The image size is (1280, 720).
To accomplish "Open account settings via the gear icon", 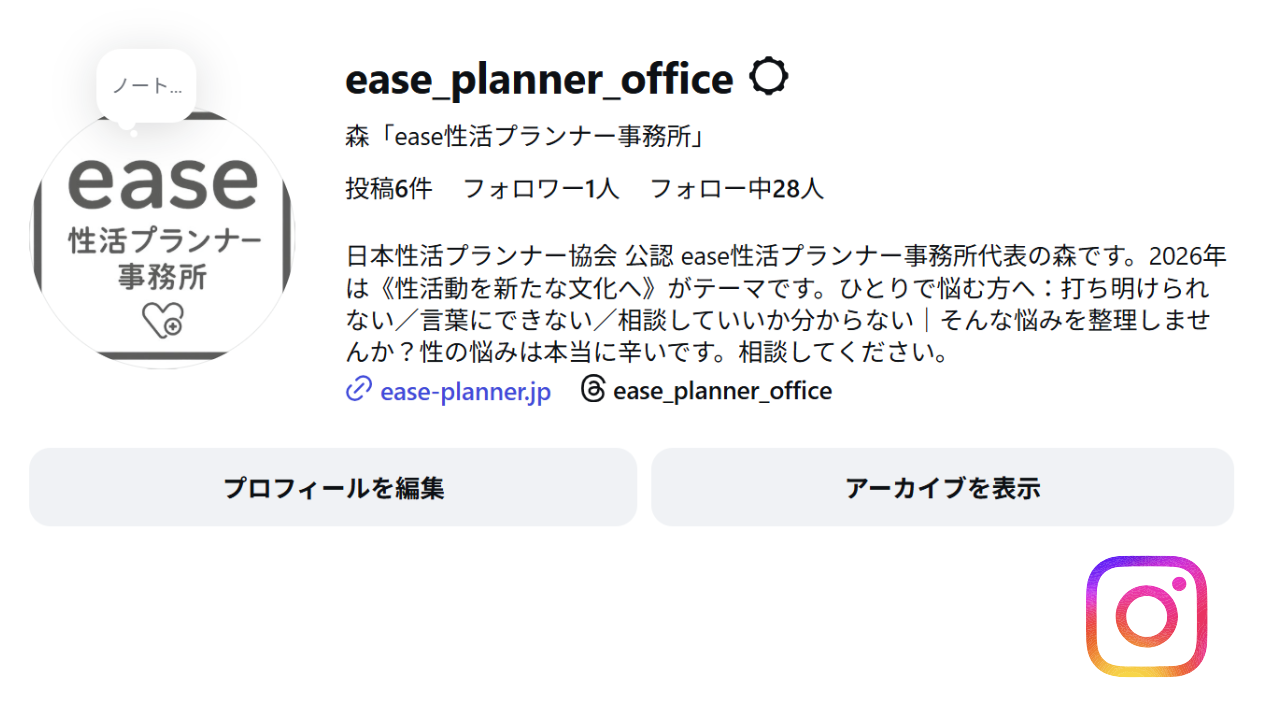I will pyautogui.click(x=768, y=76).
